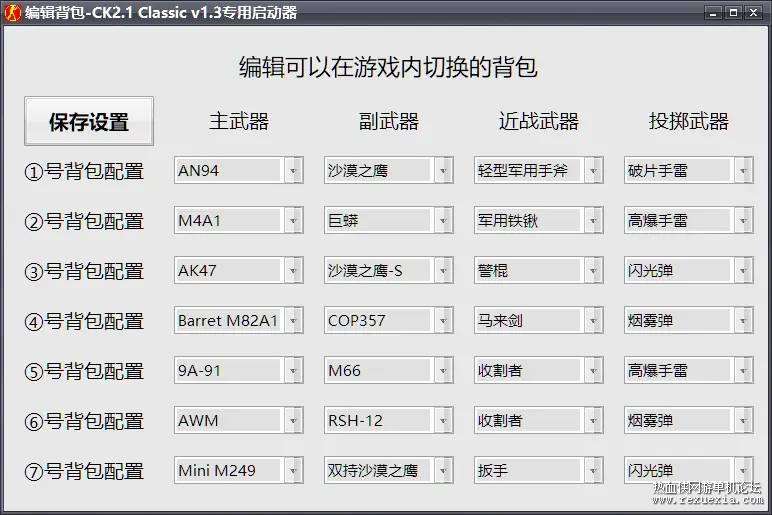Open the RSH-12 secondary weapon dropdown
This screenshot has width=772, height=515.
pos(388,420)
